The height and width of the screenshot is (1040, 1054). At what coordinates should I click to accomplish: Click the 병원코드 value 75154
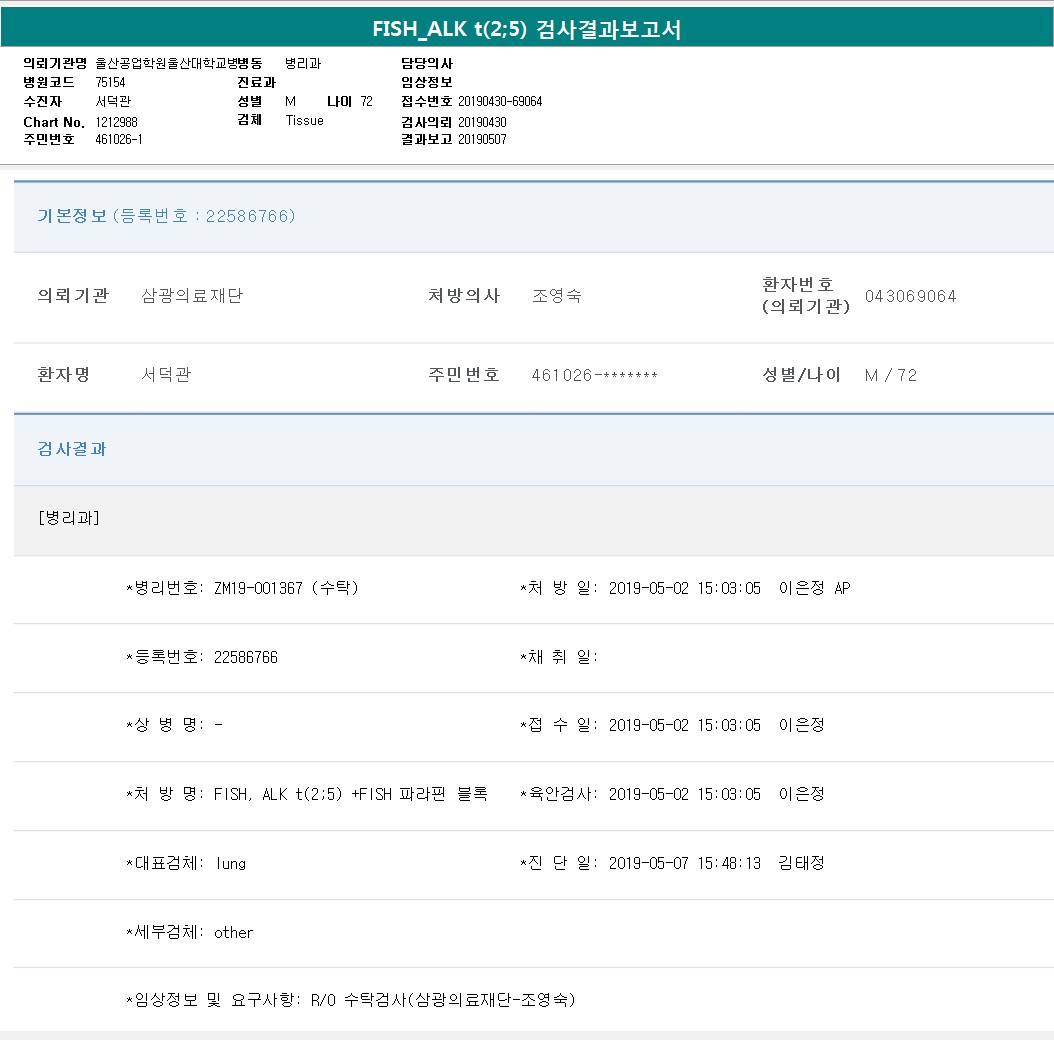point(111,82)
